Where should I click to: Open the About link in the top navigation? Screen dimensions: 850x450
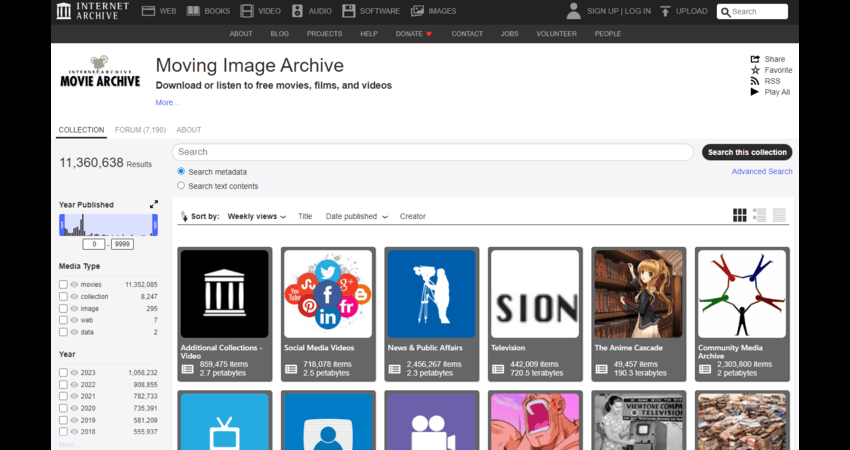(241, 34)
